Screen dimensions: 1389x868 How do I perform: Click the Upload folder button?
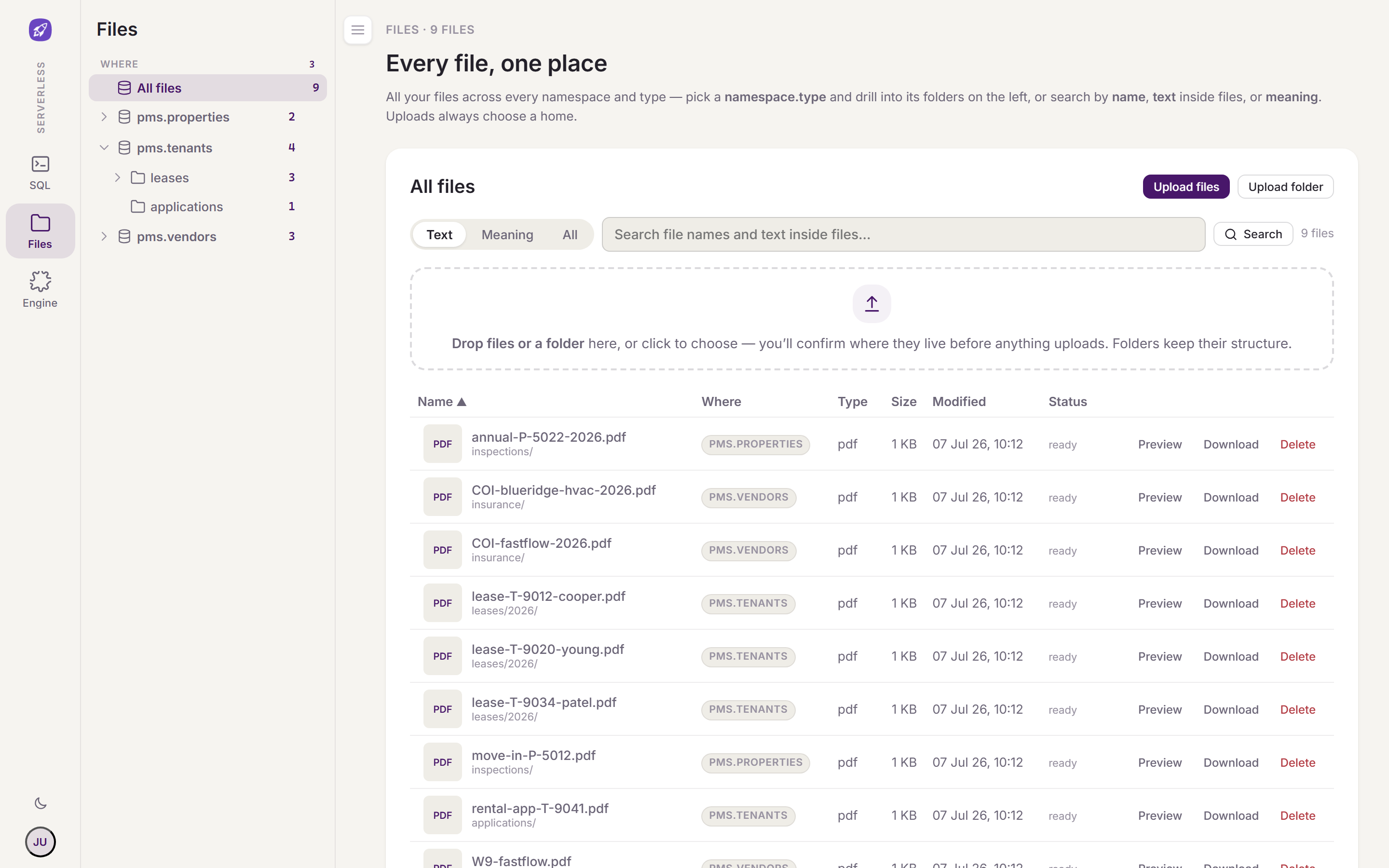pos(1285,187)
